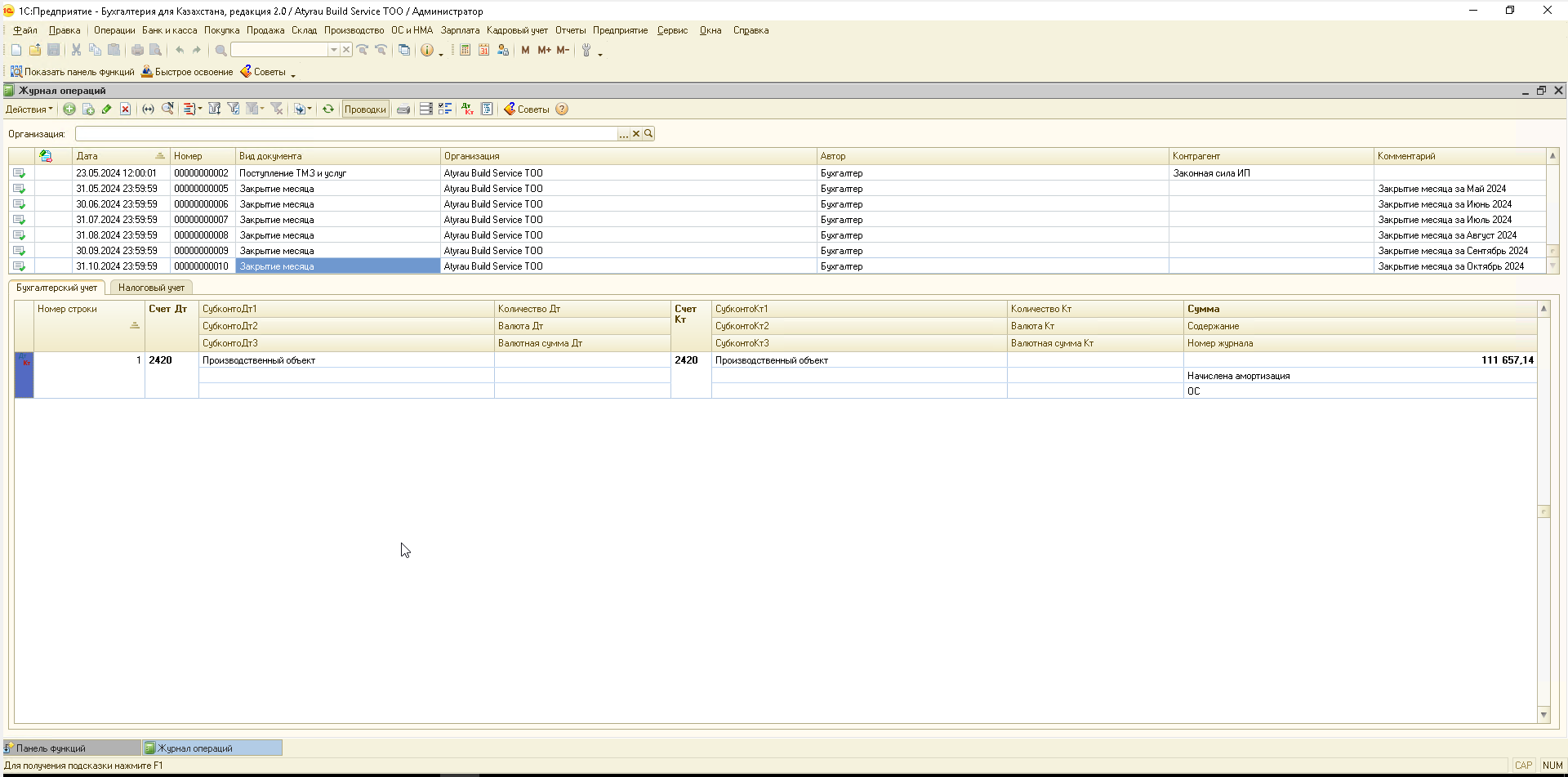Viewport: 1568px width, 777px height.
Task: Open the Банк и касса menu
Action: 169,30
